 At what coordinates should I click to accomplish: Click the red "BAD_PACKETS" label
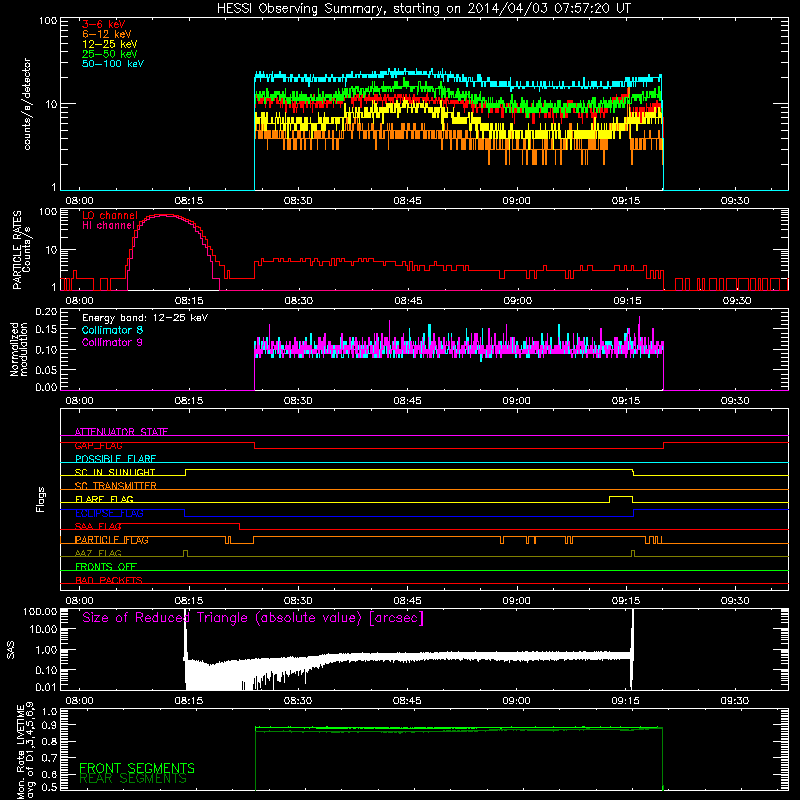pyautogui.click(x=109, y=580)
